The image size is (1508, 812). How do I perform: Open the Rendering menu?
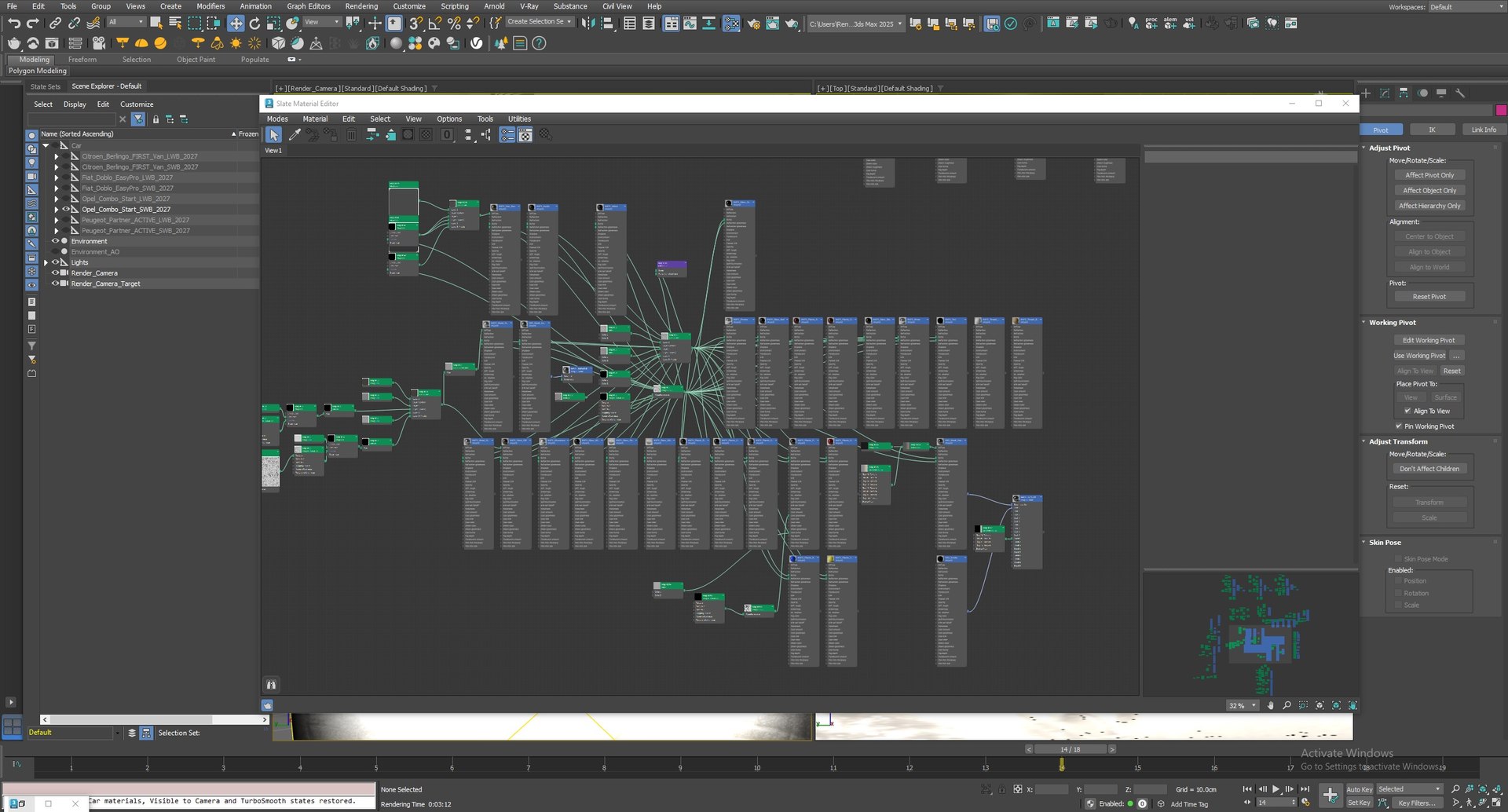click(361, 6)
